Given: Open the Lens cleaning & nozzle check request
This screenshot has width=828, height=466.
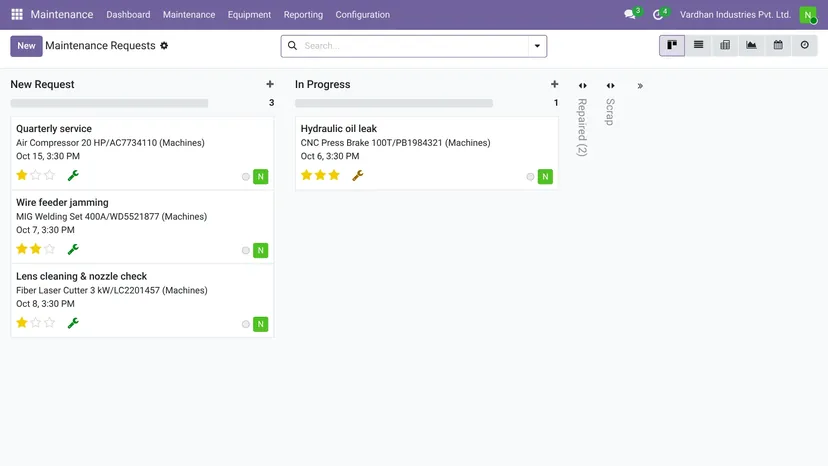Looking at the screenshot, I should point(142,301).
